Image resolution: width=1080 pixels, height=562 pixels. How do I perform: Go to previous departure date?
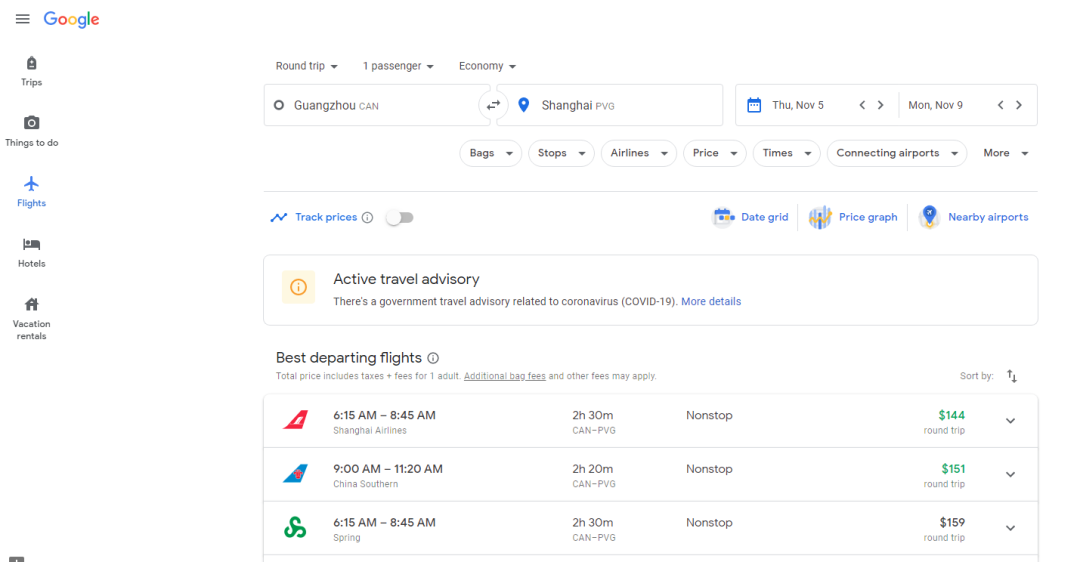(x=862, y=105)
